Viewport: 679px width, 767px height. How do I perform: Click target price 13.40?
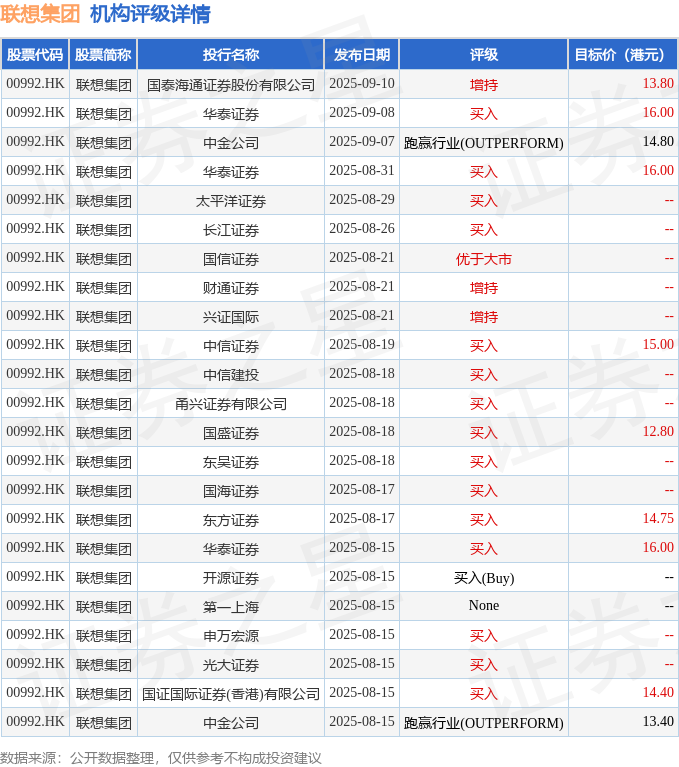click(658, 722)
